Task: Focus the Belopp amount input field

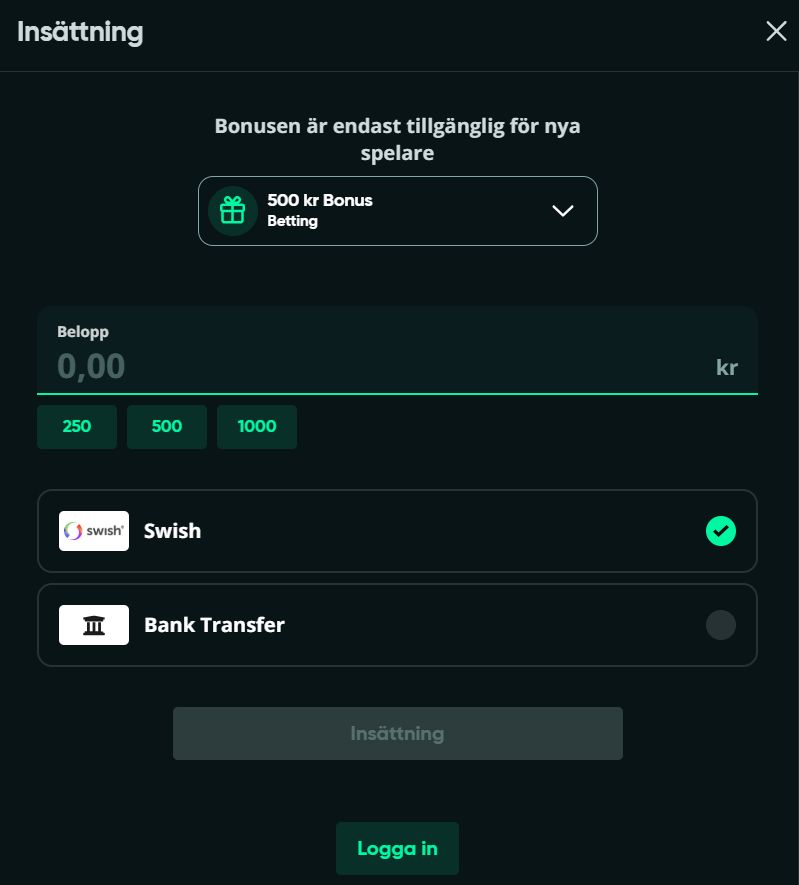Action: pos(397,351)
